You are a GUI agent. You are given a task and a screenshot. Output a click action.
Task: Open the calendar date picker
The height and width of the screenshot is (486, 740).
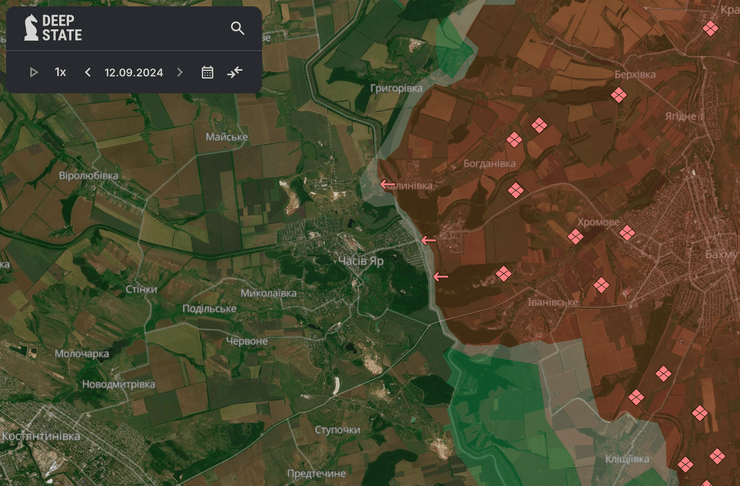tap(208, 72)
